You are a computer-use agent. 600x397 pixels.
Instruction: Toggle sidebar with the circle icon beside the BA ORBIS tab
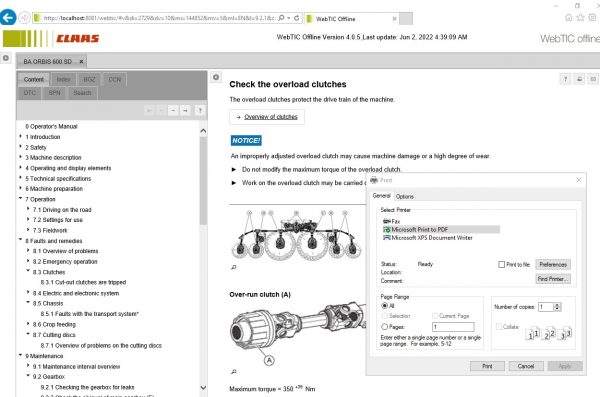6,58
